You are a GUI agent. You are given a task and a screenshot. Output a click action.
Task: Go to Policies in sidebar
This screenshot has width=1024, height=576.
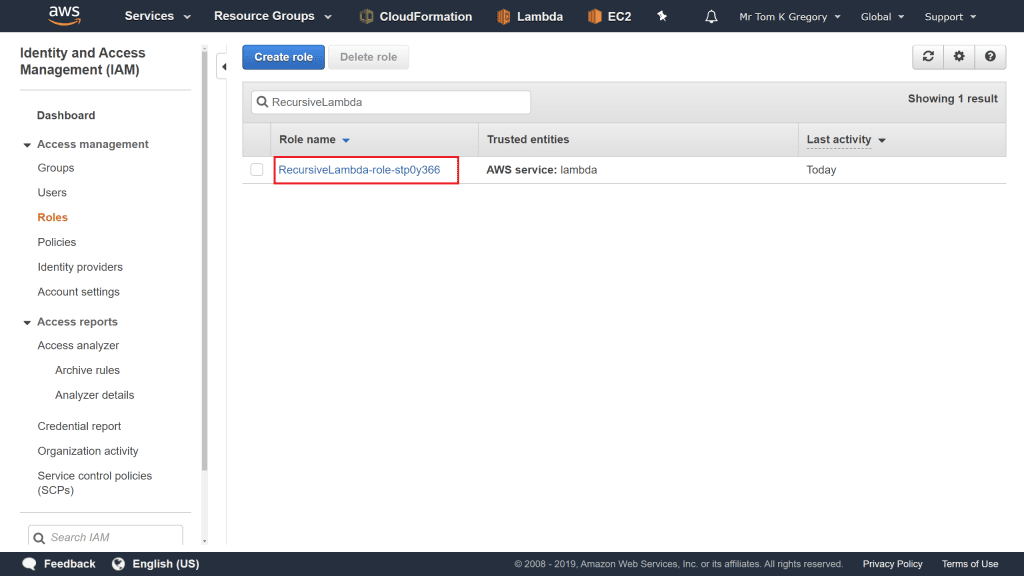click(57, 242)
